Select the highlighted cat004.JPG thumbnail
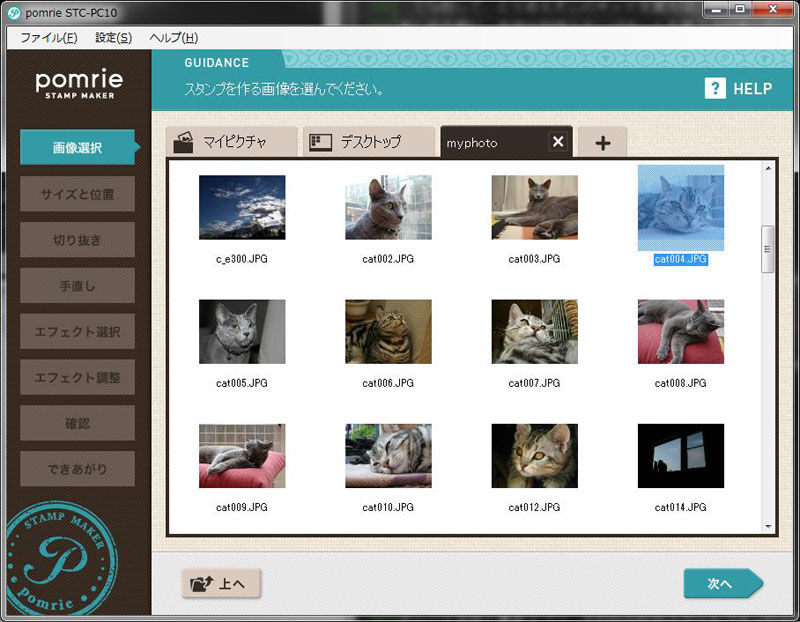The width and height of the screenshot is (800, 622). pyautogui.click(x=681, y=207)
